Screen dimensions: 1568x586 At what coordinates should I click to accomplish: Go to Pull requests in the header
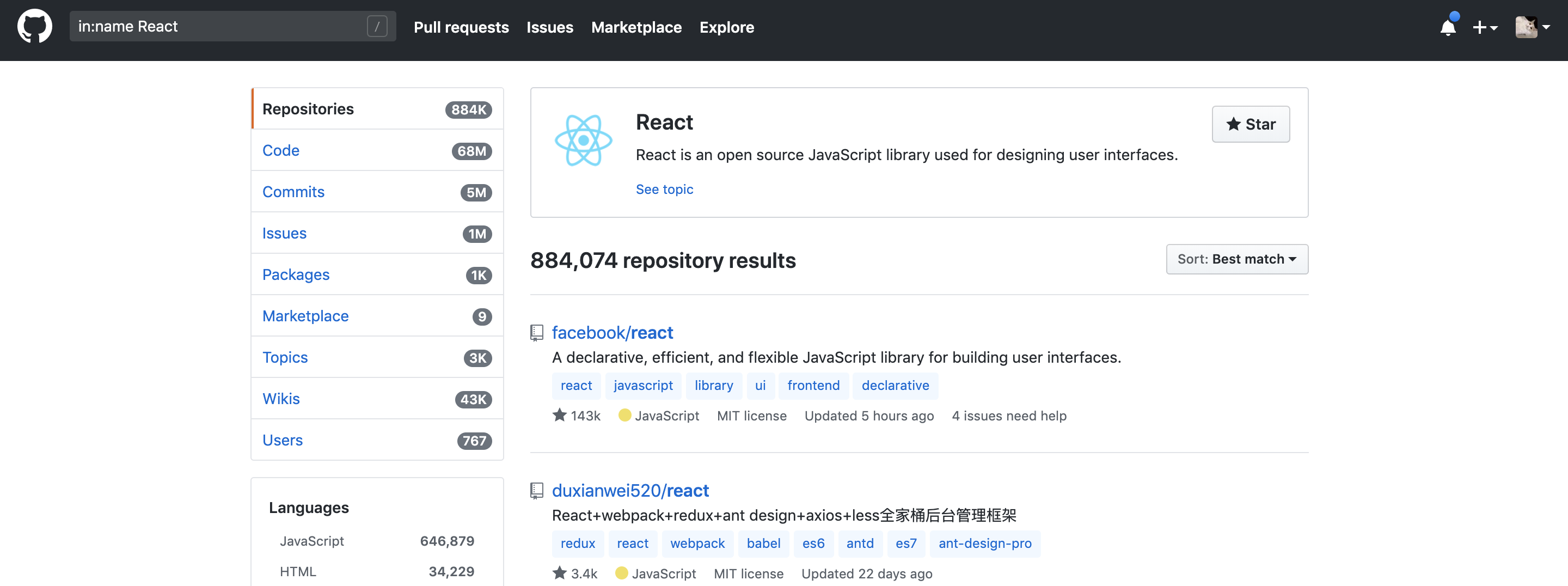pyautogui.click(x=461, y=27)
